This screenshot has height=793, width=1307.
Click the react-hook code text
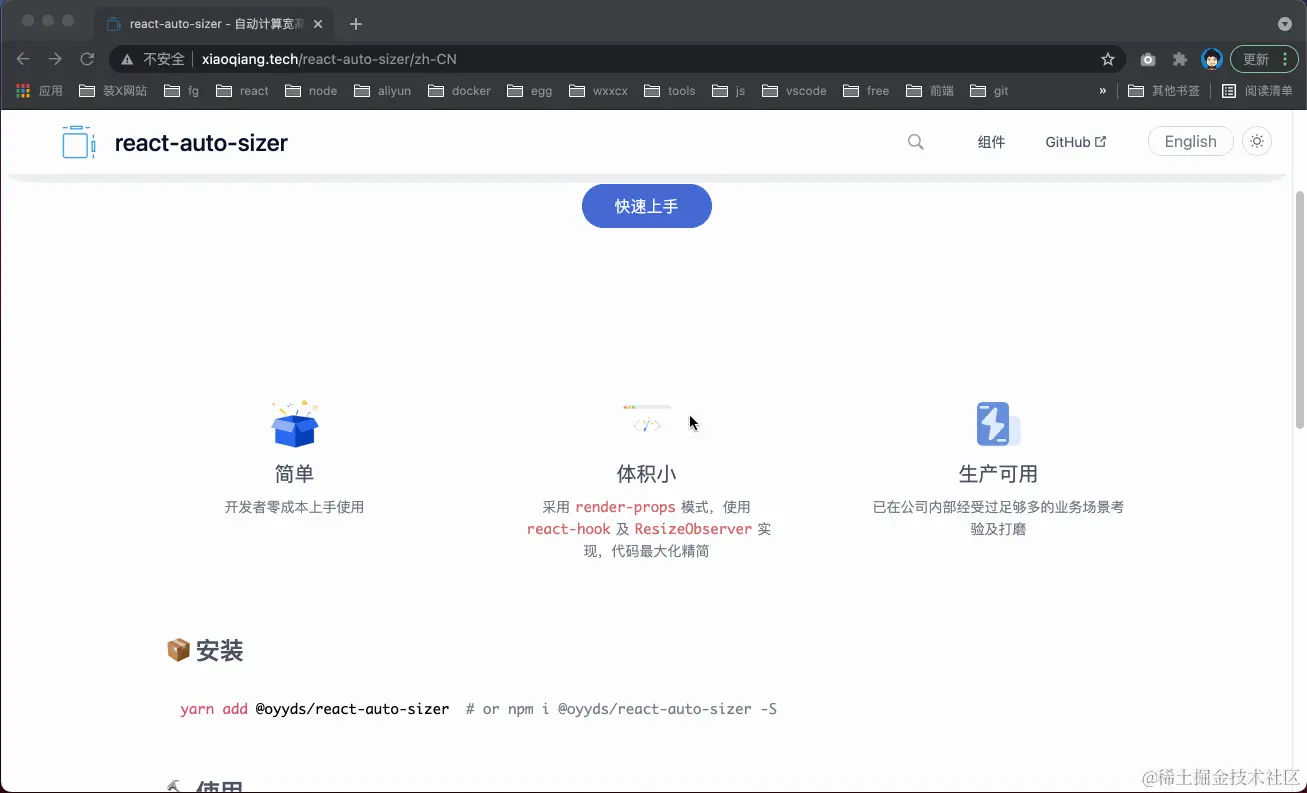[x=568, y=529]
